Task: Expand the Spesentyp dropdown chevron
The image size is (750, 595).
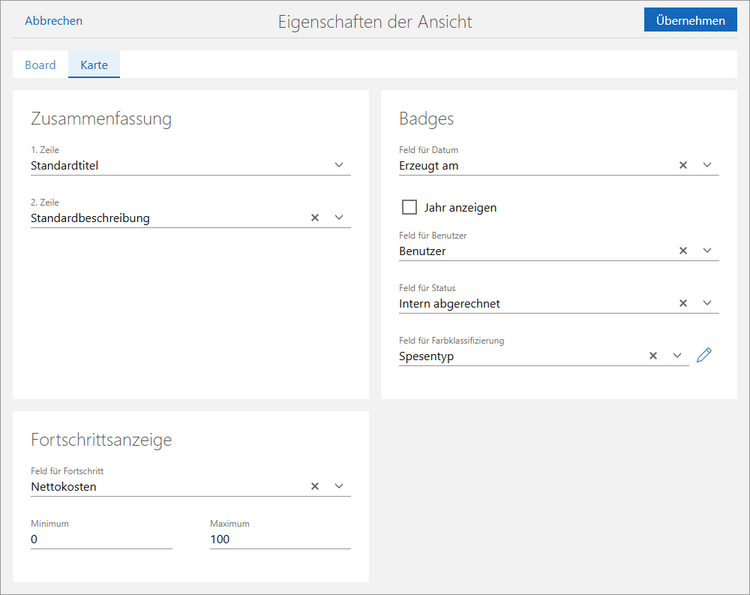Action: [x=677, y=355]
